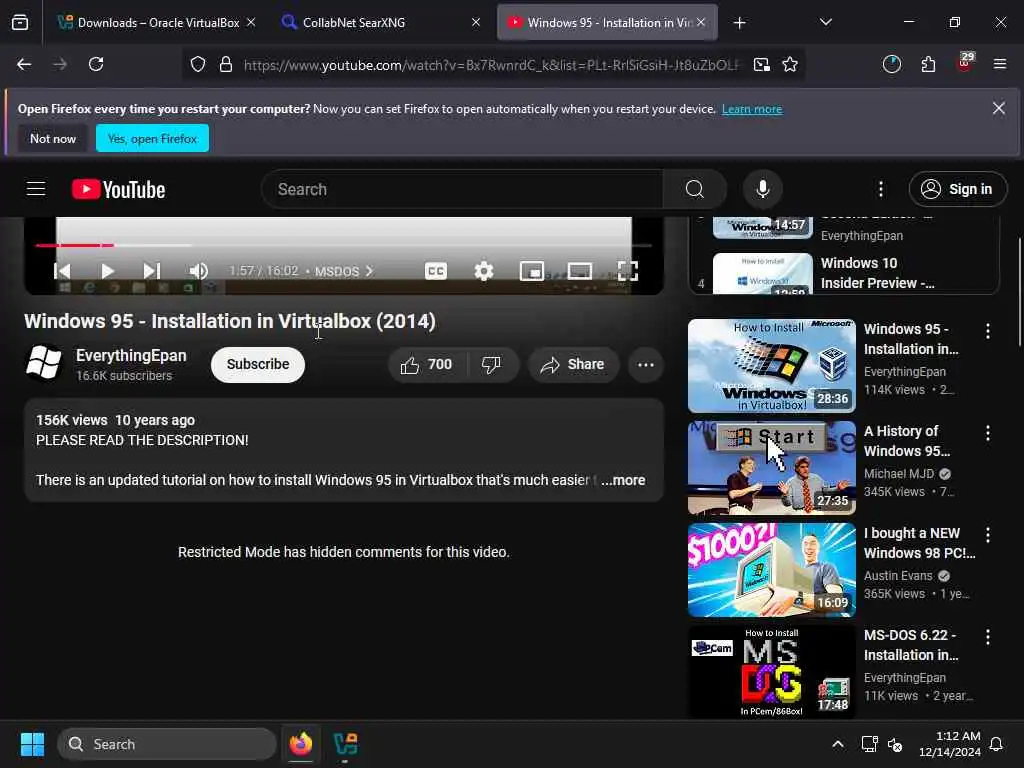The width and height of the screenshot is (1024, 768).
Task: Open Firefox View icon
Action: click(x=20, y=23)
